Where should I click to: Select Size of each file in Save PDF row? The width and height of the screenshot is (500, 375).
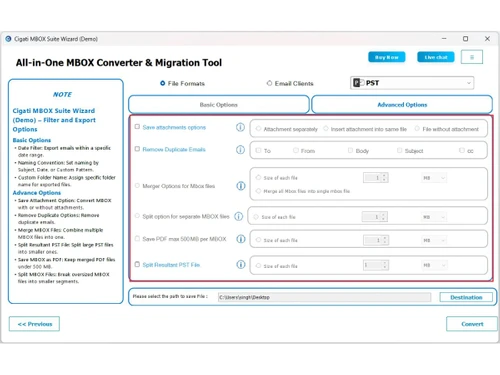click(258, 240)
